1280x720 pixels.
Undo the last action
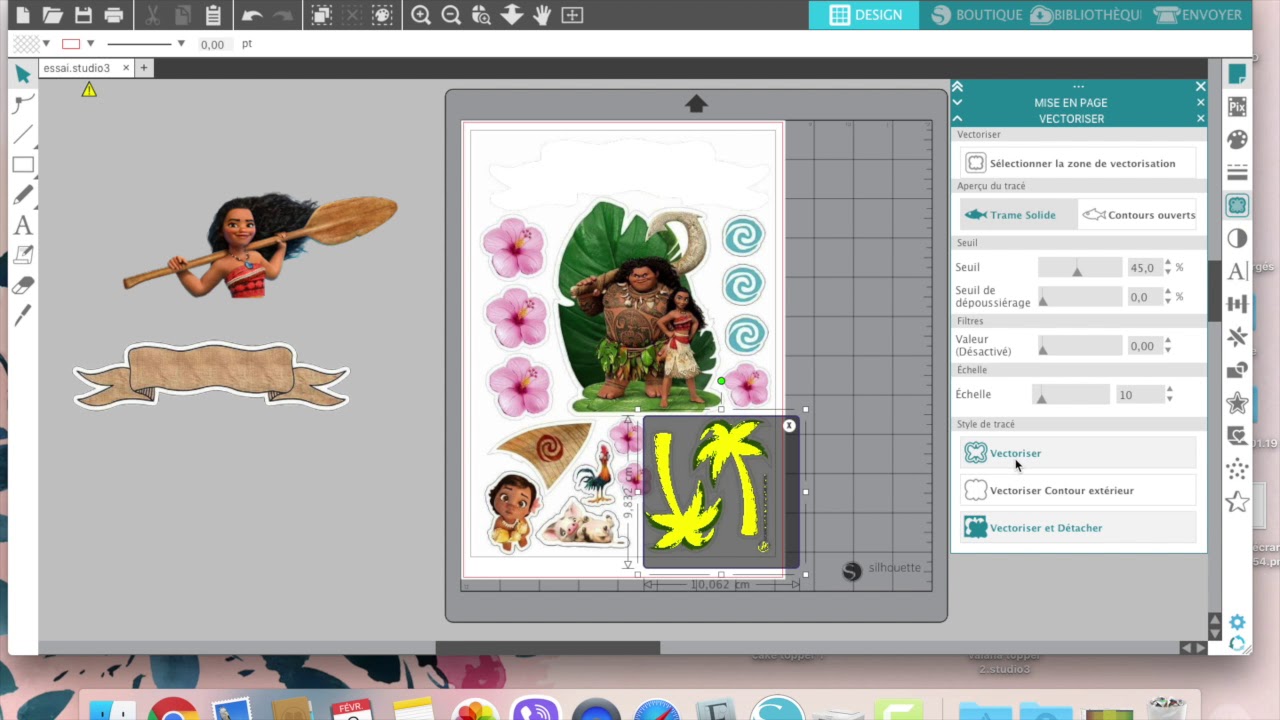(x=251, y=15)
